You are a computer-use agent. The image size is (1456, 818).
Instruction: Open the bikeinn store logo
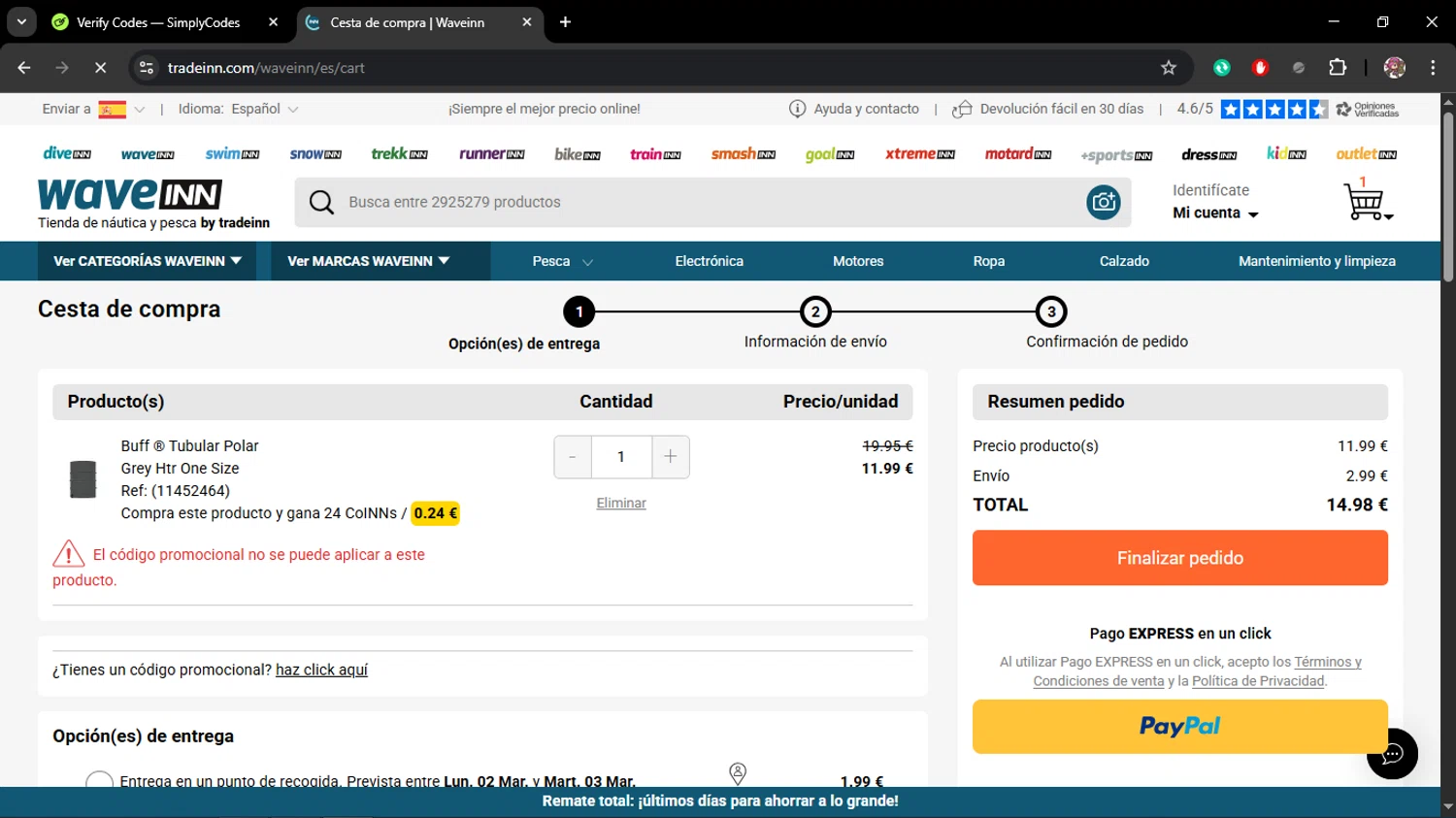(x=578, y=153)
